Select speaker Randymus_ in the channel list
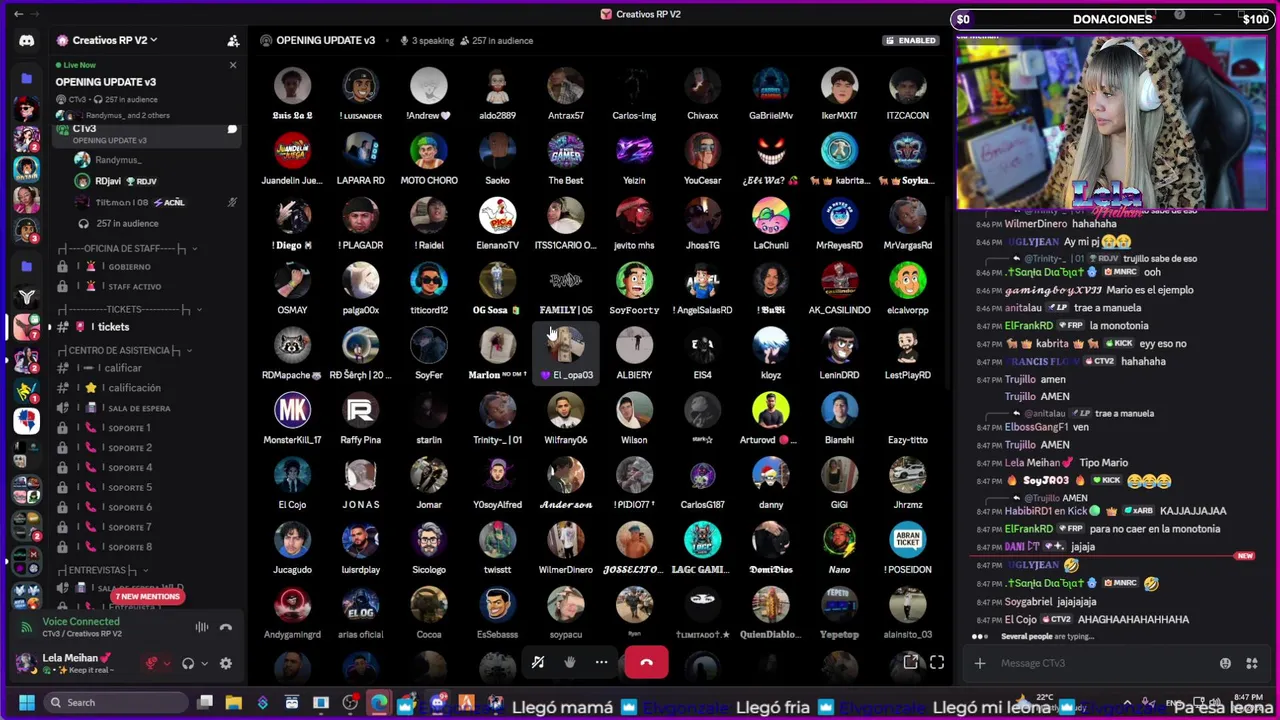This screenshot has height=720, width=1280. point(118,160)
